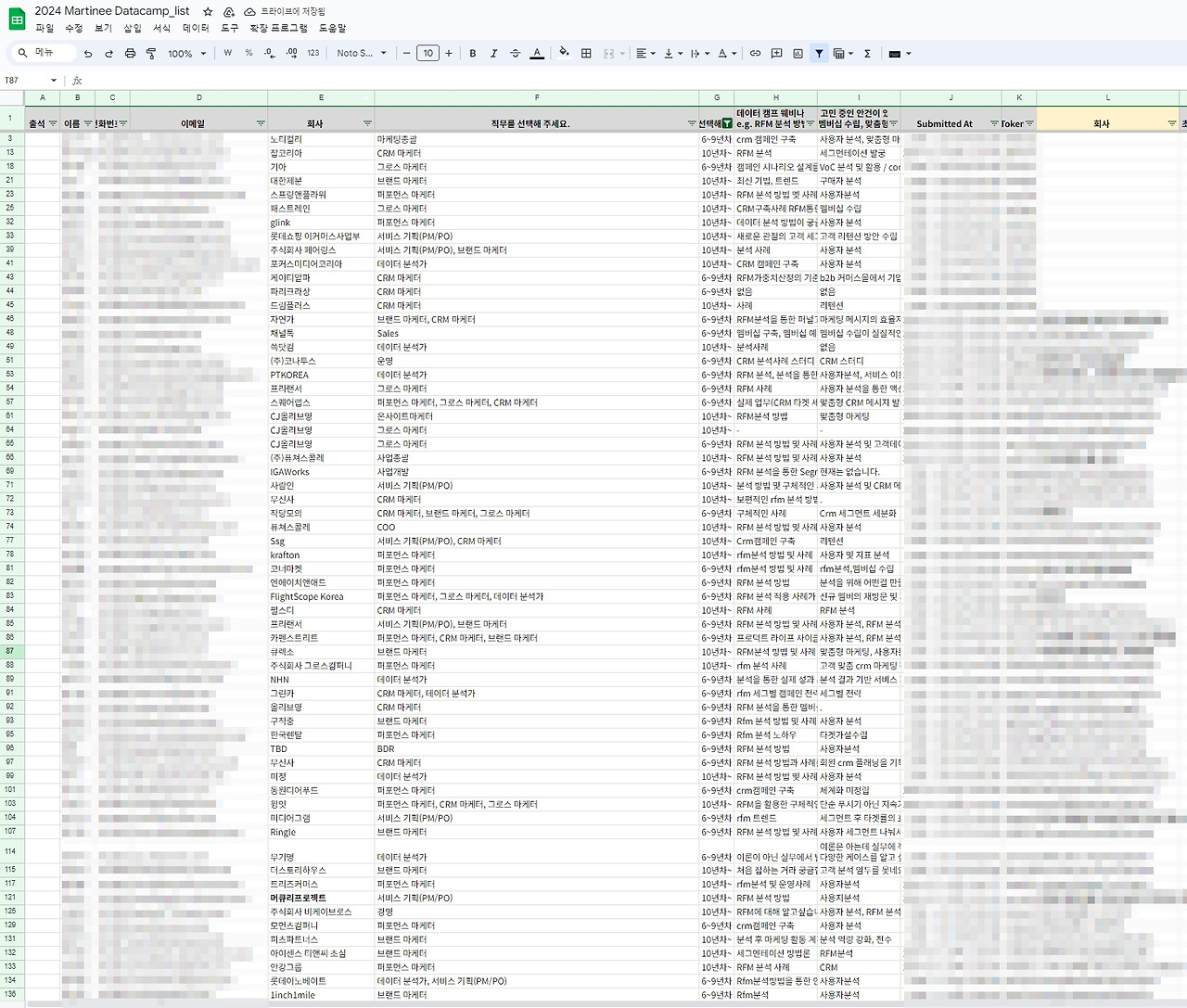
Task: Select row 87 header
Action: 11,652
